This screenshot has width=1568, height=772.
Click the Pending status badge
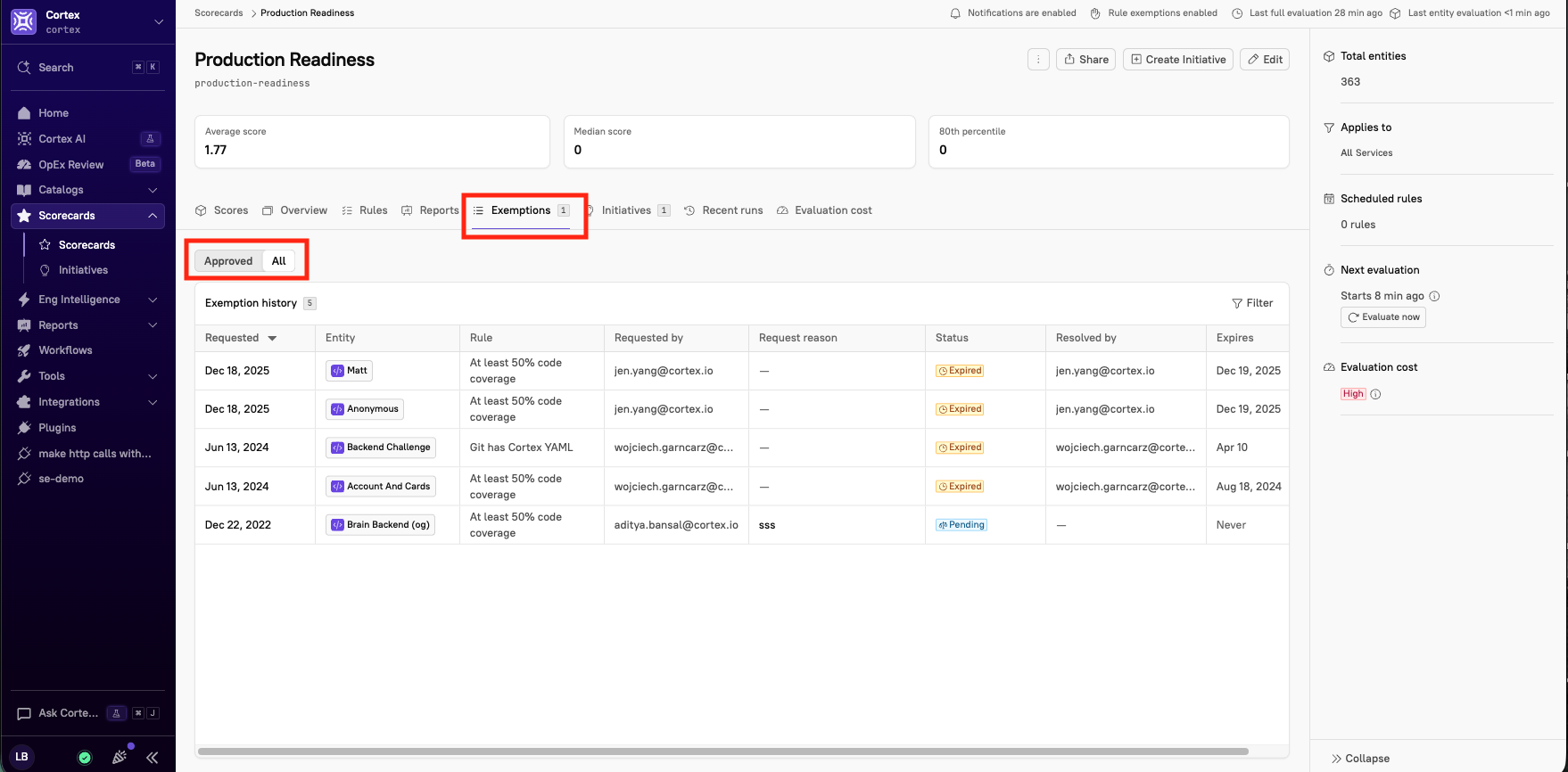pyautogui.click(x=961, y=525)
